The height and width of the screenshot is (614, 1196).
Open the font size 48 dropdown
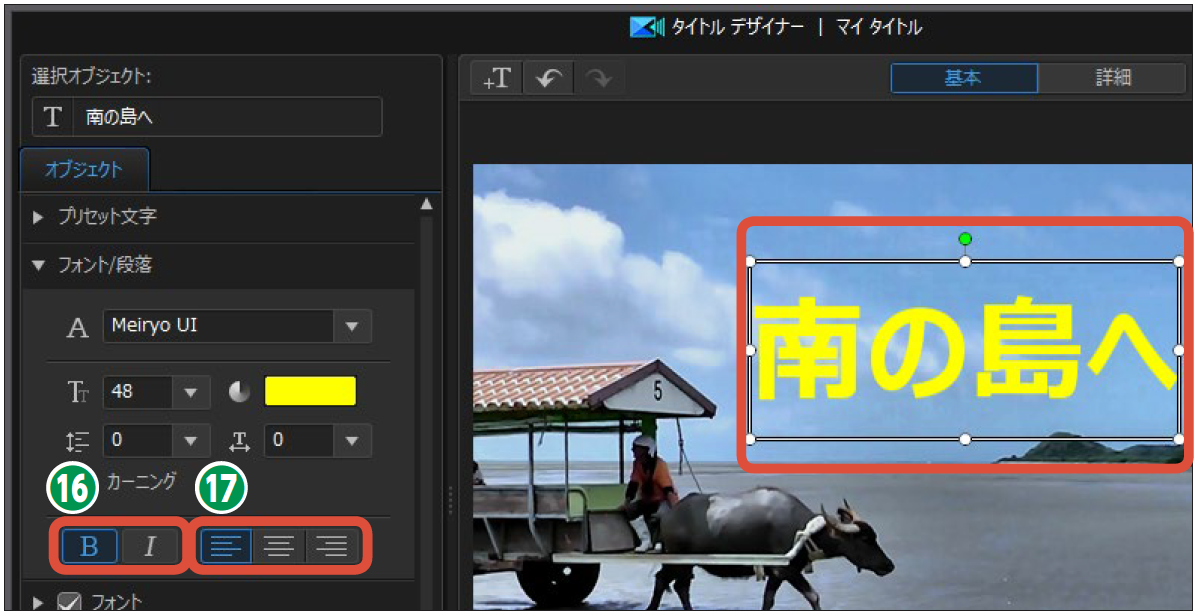click(x=190, y=392)
